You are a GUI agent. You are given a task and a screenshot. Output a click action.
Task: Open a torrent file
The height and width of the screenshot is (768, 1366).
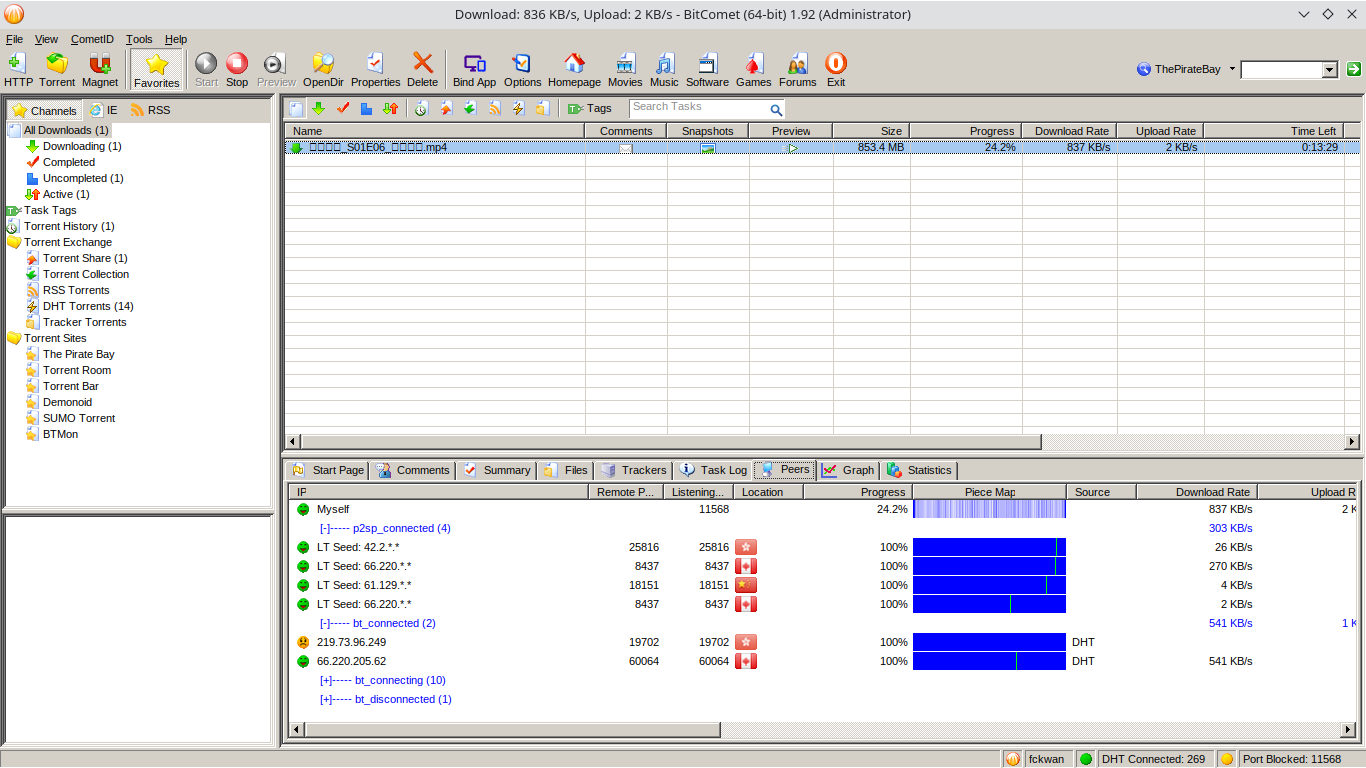pyautogui.click(x=57, y=69)
